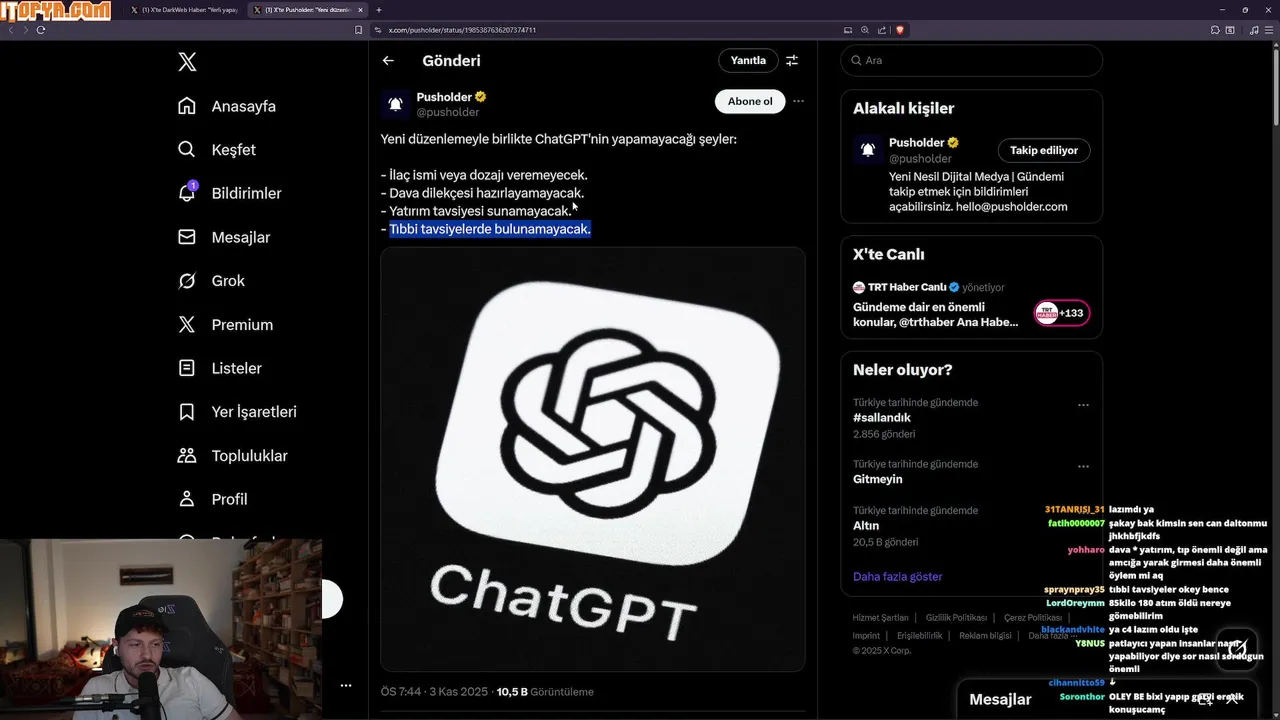Click the +133 listeners badge
Image resolution: width=1280 pixels, height=720 pixels.
click(1061, 313)
